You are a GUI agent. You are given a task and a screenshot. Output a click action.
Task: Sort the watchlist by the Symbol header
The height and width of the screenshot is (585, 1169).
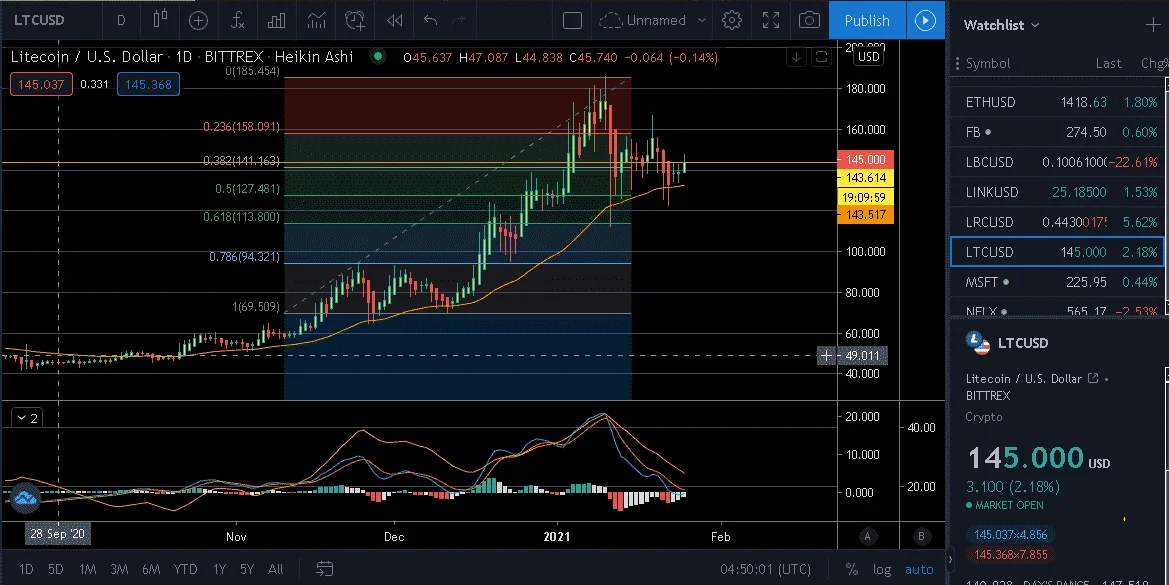coord(988,63)
